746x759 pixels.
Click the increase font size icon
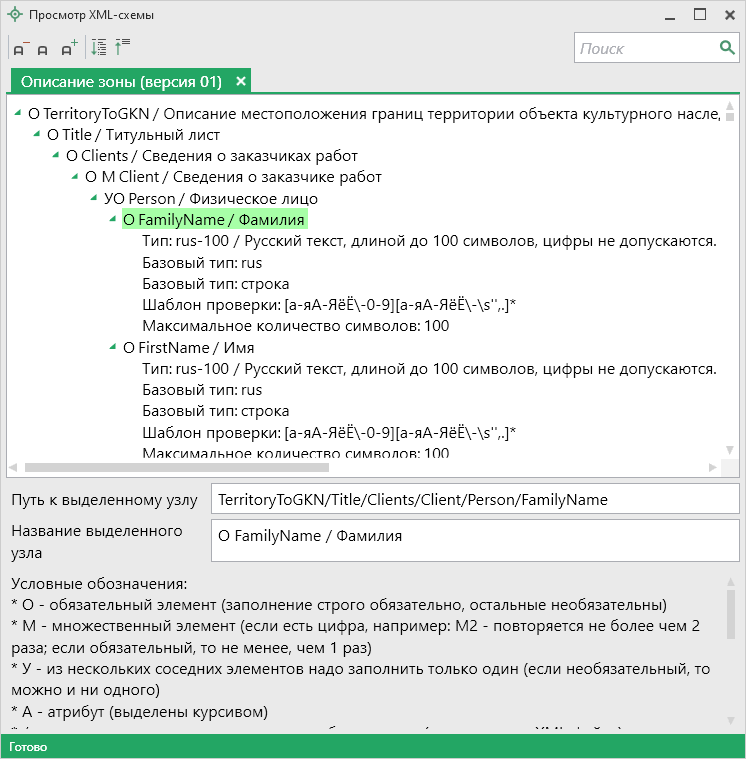coord(68,48)
